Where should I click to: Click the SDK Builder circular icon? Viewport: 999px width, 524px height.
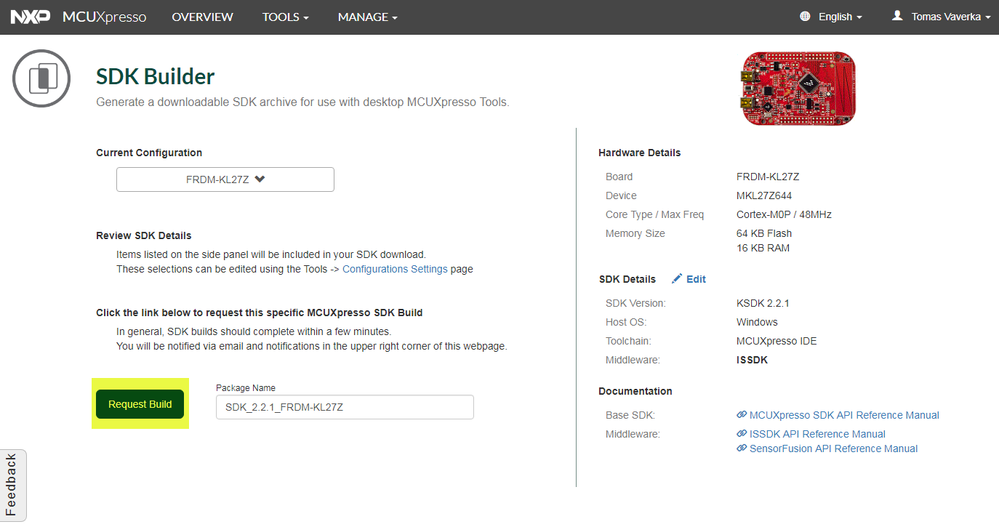(x=41, y=78)
